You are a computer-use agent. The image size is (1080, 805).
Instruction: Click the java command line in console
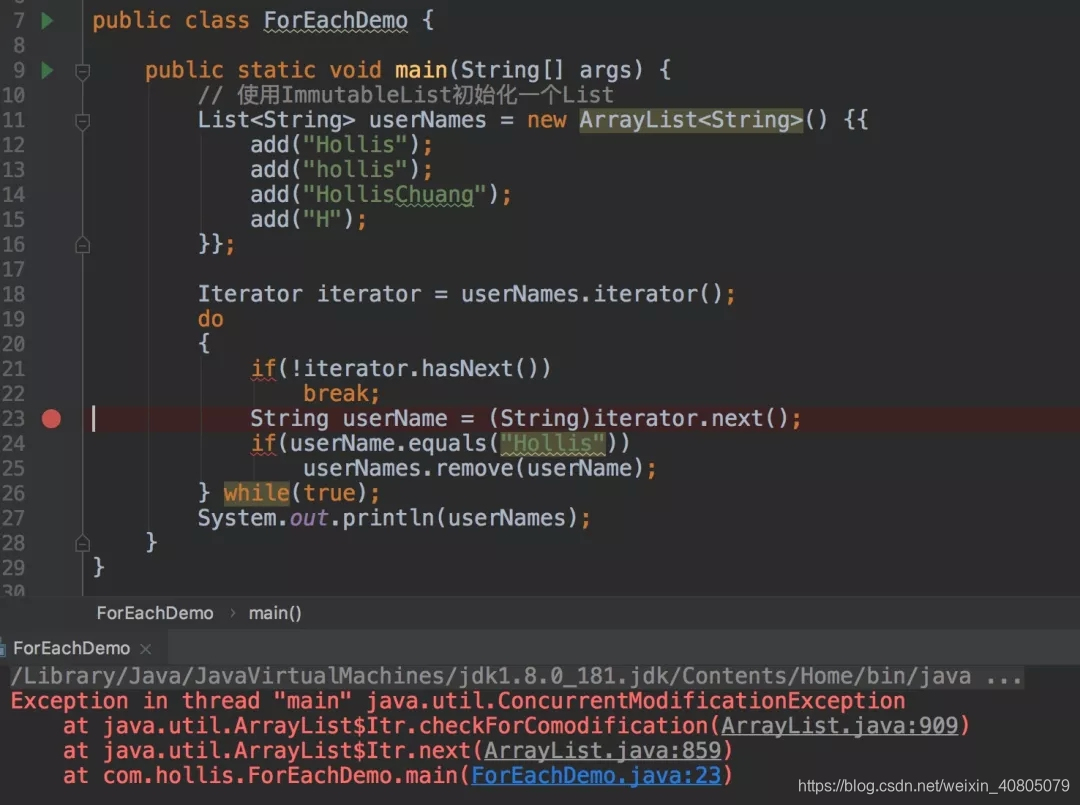click(516, 676)
